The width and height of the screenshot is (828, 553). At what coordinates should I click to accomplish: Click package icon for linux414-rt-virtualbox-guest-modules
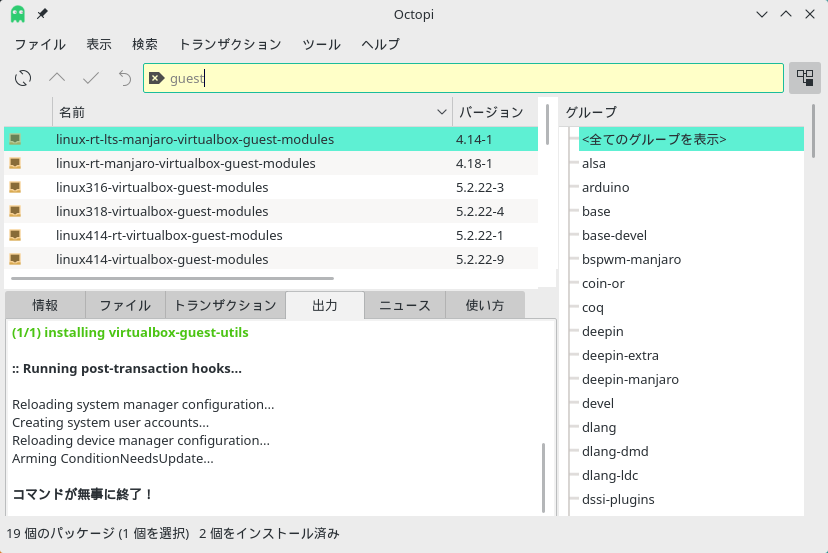[x=15, y=235]
